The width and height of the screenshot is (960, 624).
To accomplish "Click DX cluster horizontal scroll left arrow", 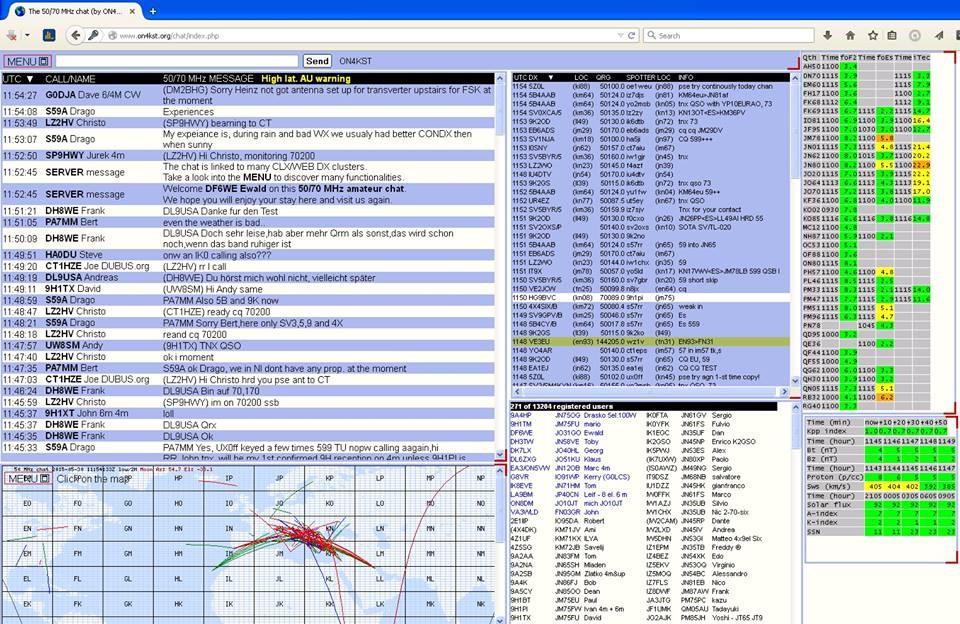I will 517,391.
